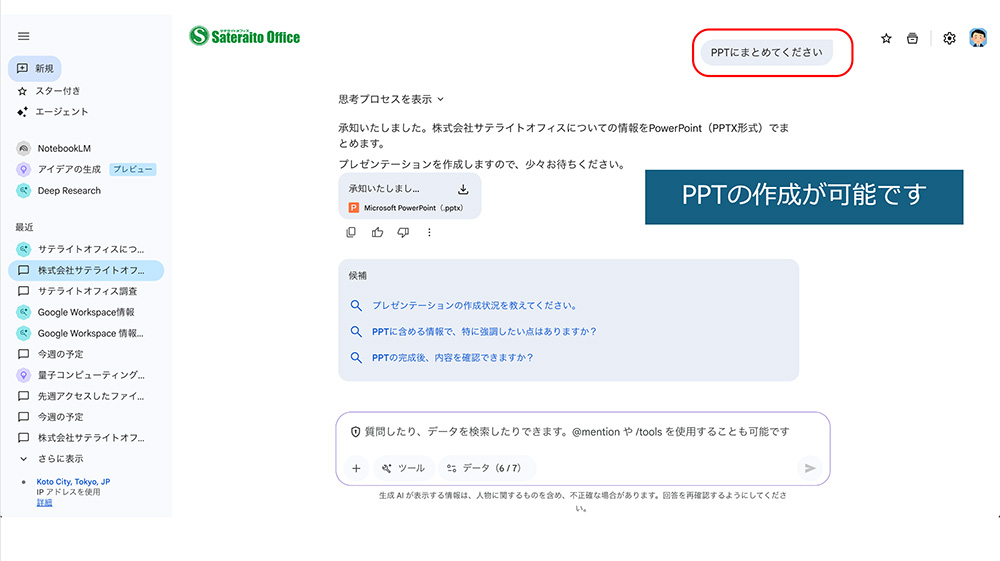Click the plus attach icon in input box
This screenshot has width=1000, height=561.
click(x=355, y=468)
